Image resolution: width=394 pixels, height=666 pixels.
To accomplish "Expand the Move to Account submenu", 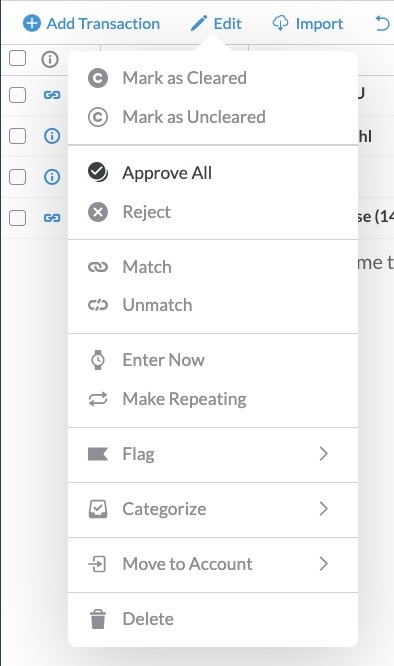I will coord(213,564).
